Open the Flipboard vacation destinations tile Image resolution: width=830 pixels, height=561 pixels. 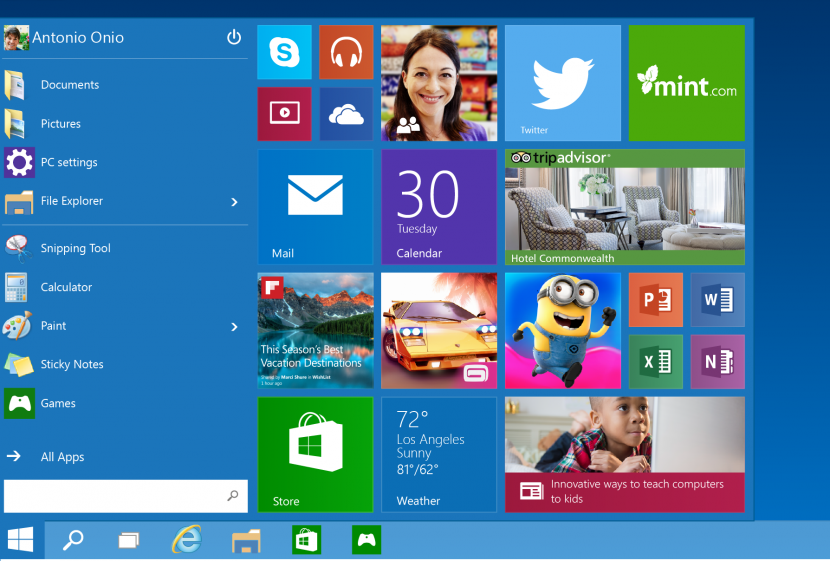coord(315,331)
